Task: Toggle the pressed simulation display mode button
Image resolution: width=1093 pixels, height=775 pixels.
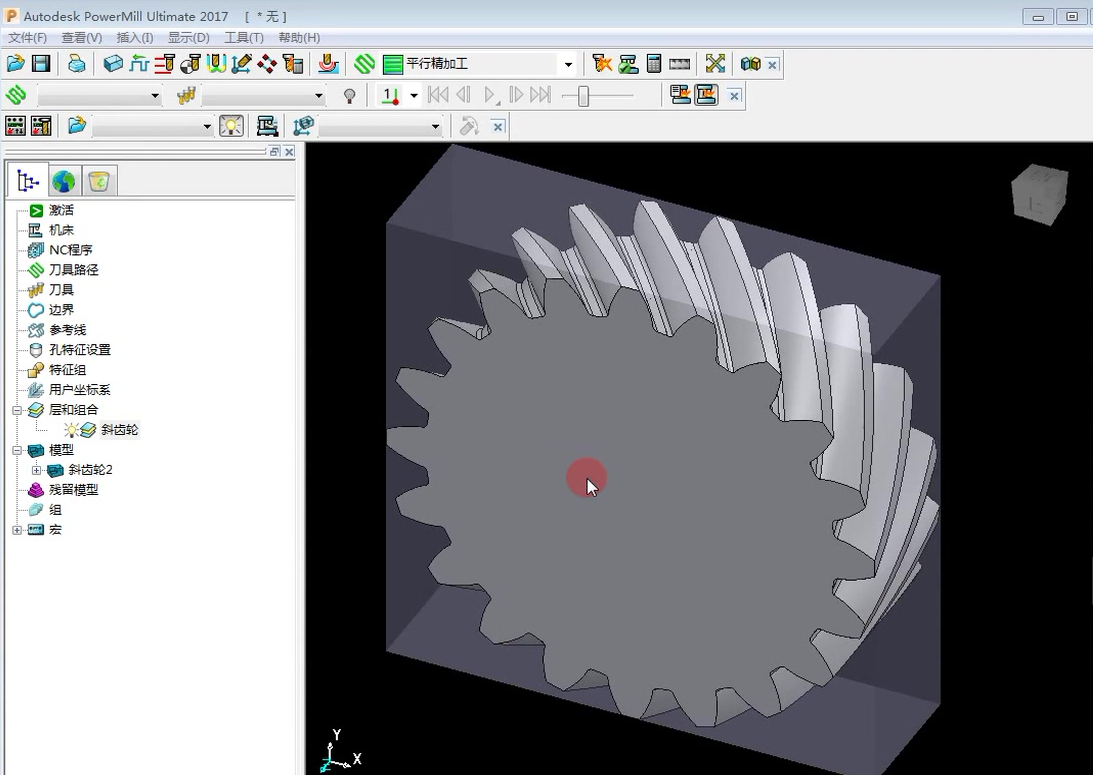Action: 706,95
